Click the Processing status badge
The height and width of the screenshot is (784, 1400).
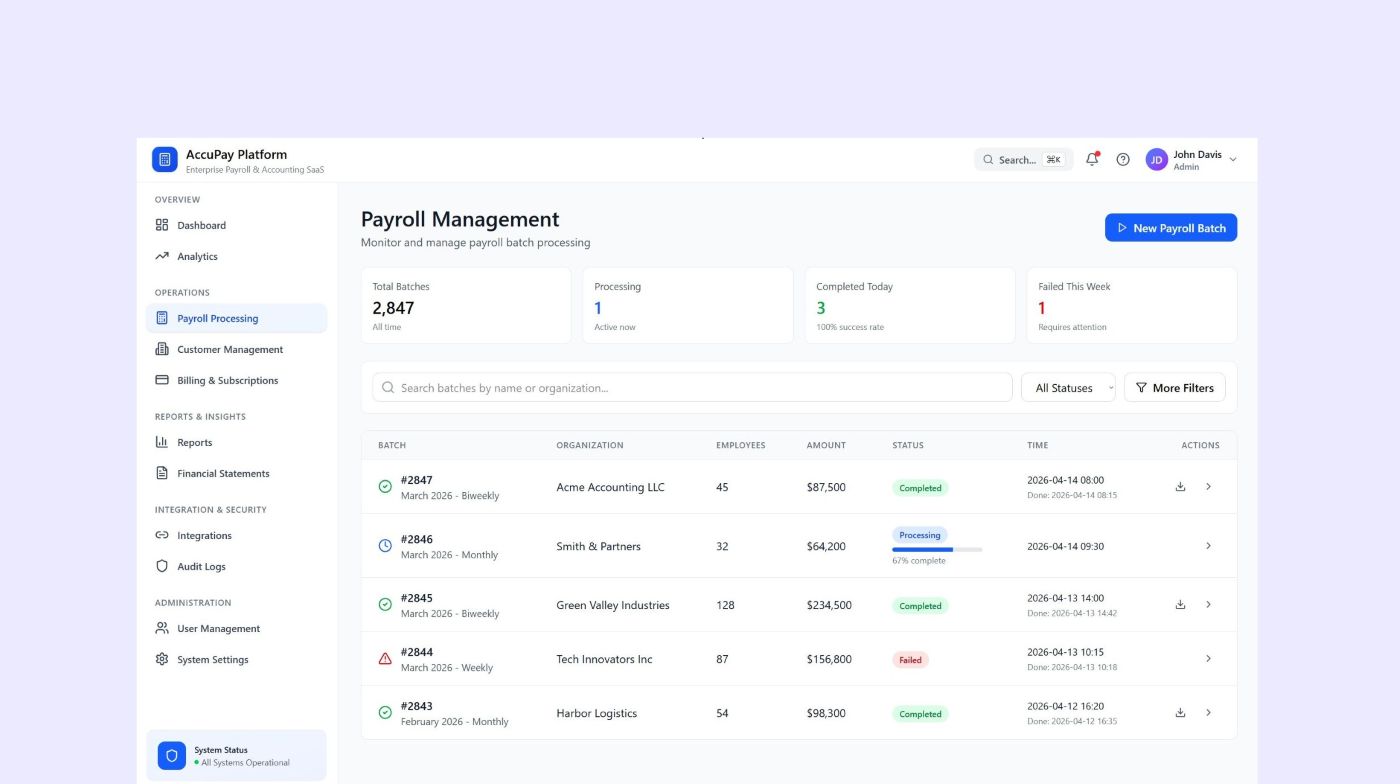[x=920, y=535]
